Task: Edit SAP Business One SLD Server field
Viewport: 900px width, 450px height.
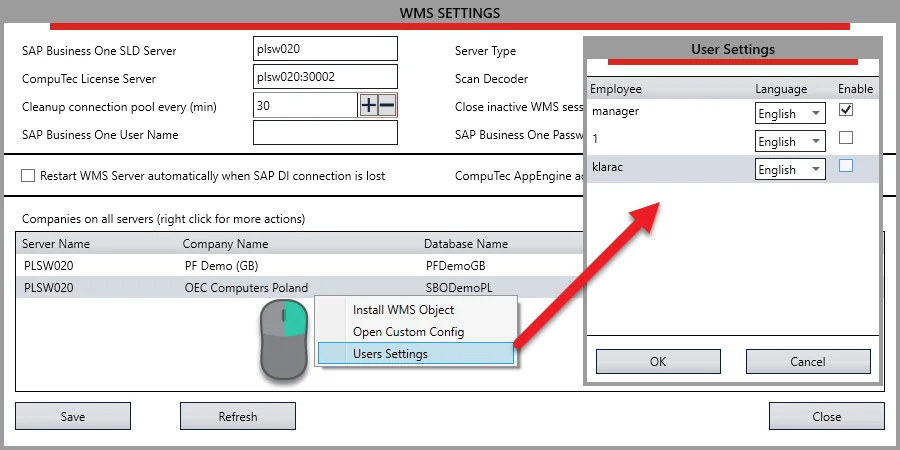Action: pos(325,49)
